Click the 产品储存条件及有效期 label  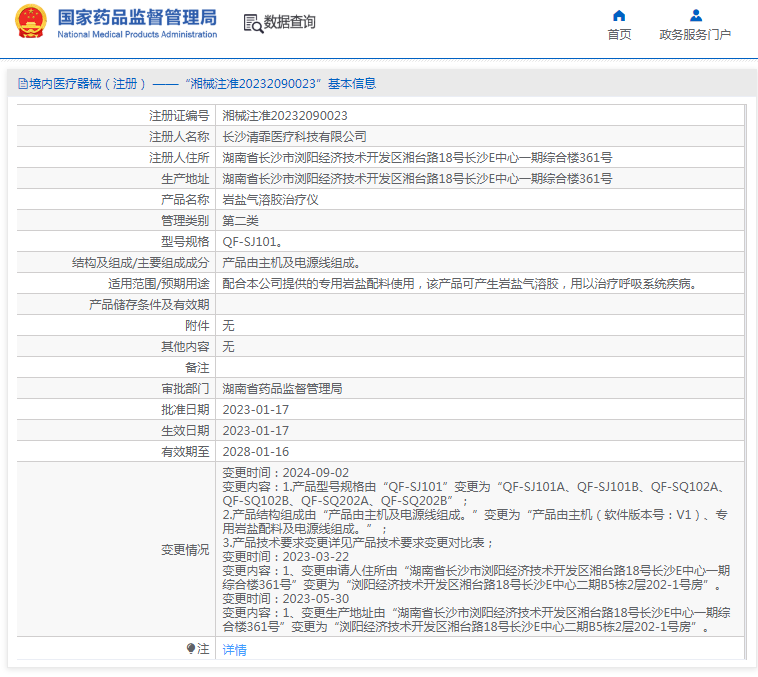pyautogui.click(x=149, y=305)
